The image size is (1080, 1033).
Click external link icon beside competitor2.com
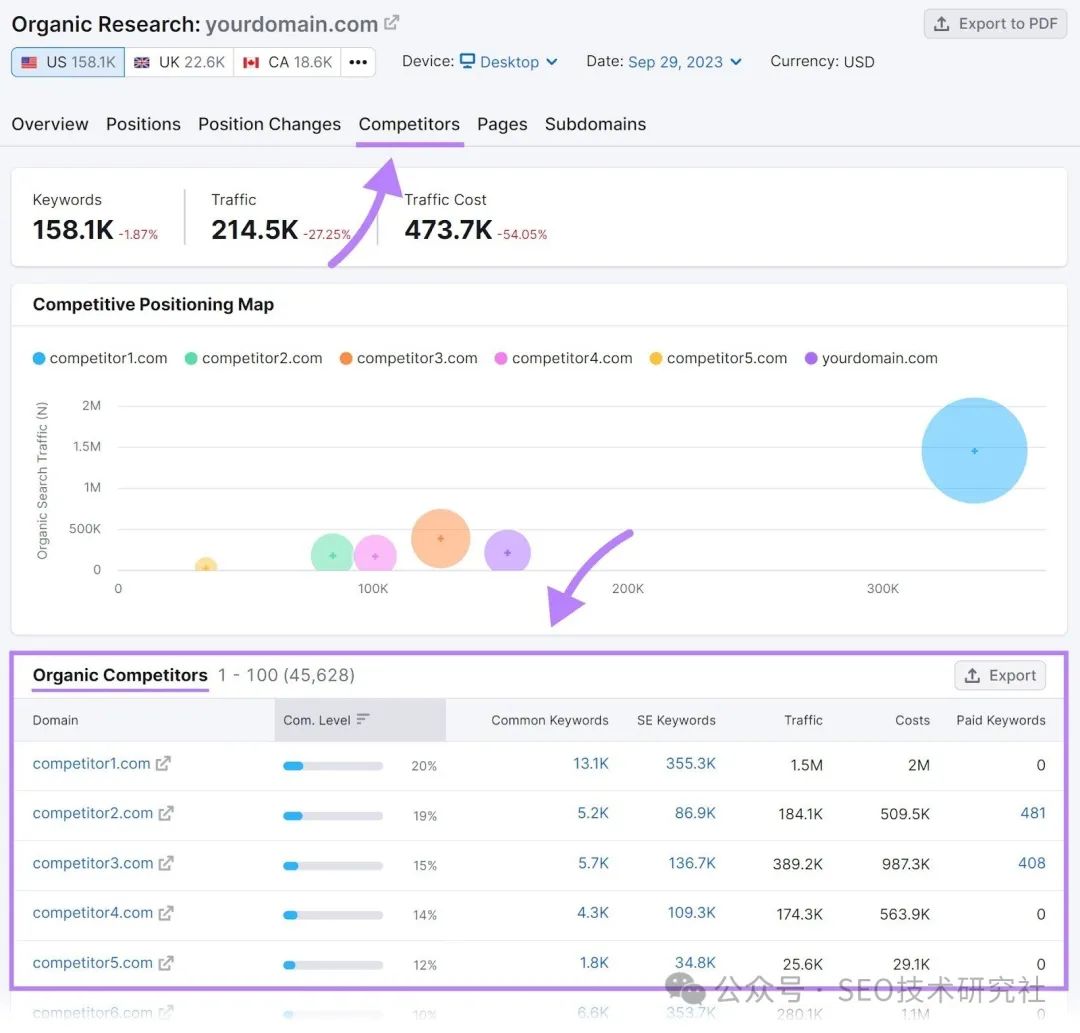point(166,814)
